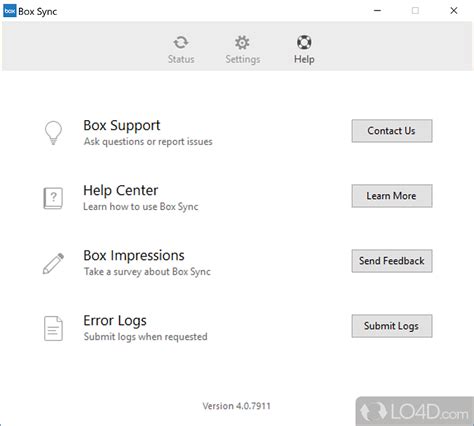Click the Box Impressions pencil icon

click(x=53, y=263)
